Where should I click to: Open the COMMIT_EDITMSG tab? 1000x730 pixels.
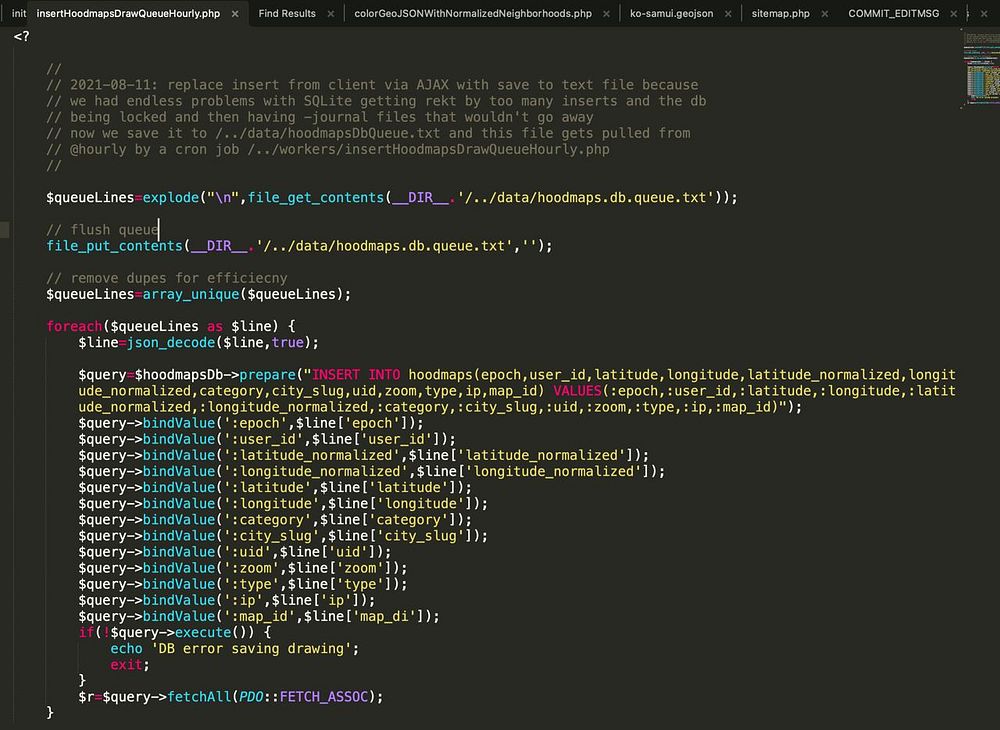point(895,14)
